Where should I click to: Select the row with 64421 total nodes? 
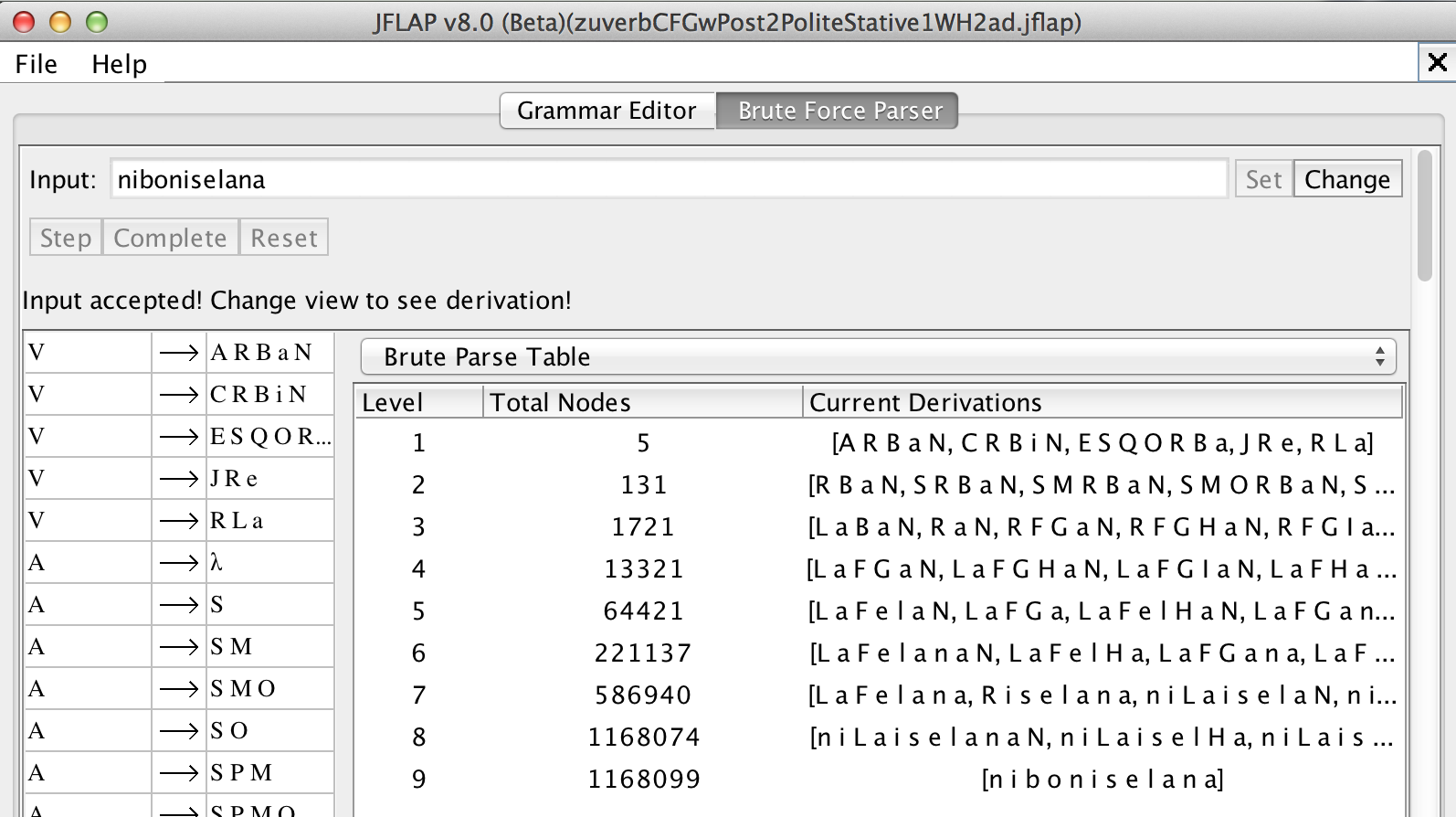point(879,611)
